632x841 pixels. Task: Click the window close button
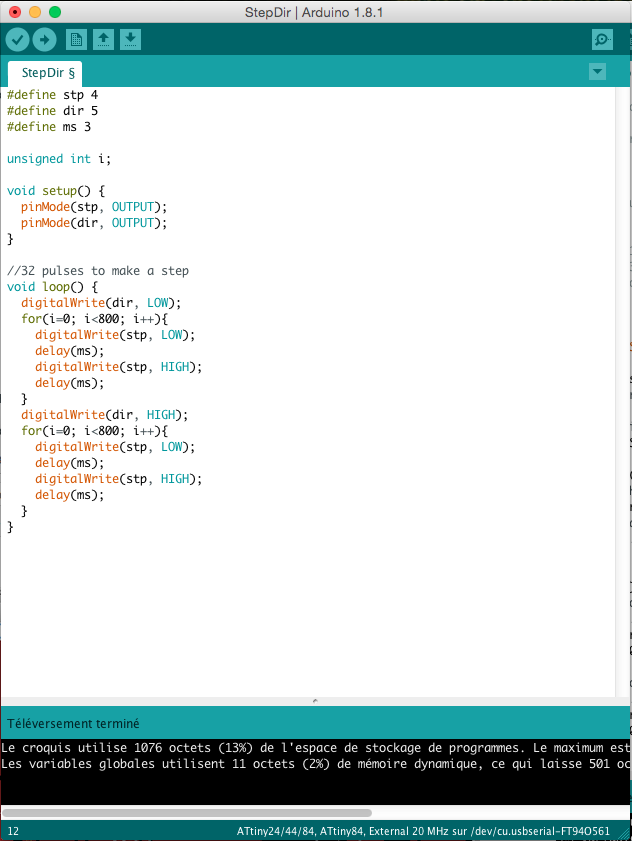click(x=15, y=12)
